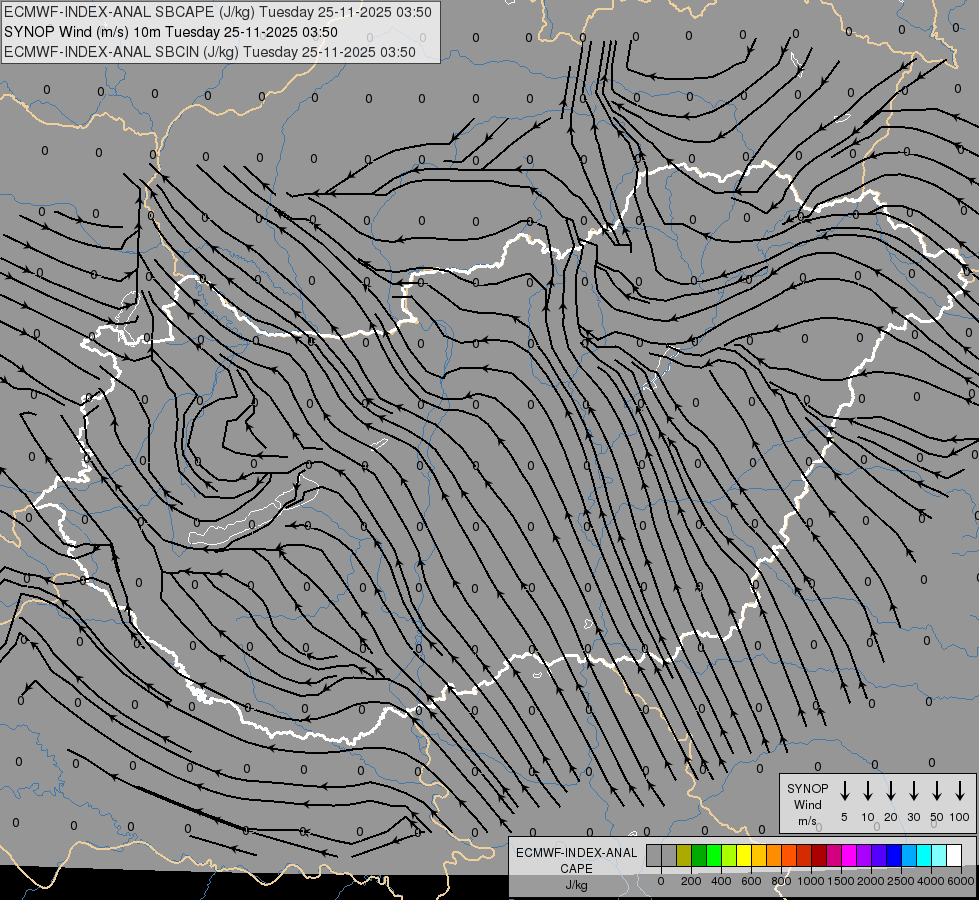This screenshot has width=979, height=900.
Task: Click the '1500' tick label on CAPE scale
Action: 841,881
